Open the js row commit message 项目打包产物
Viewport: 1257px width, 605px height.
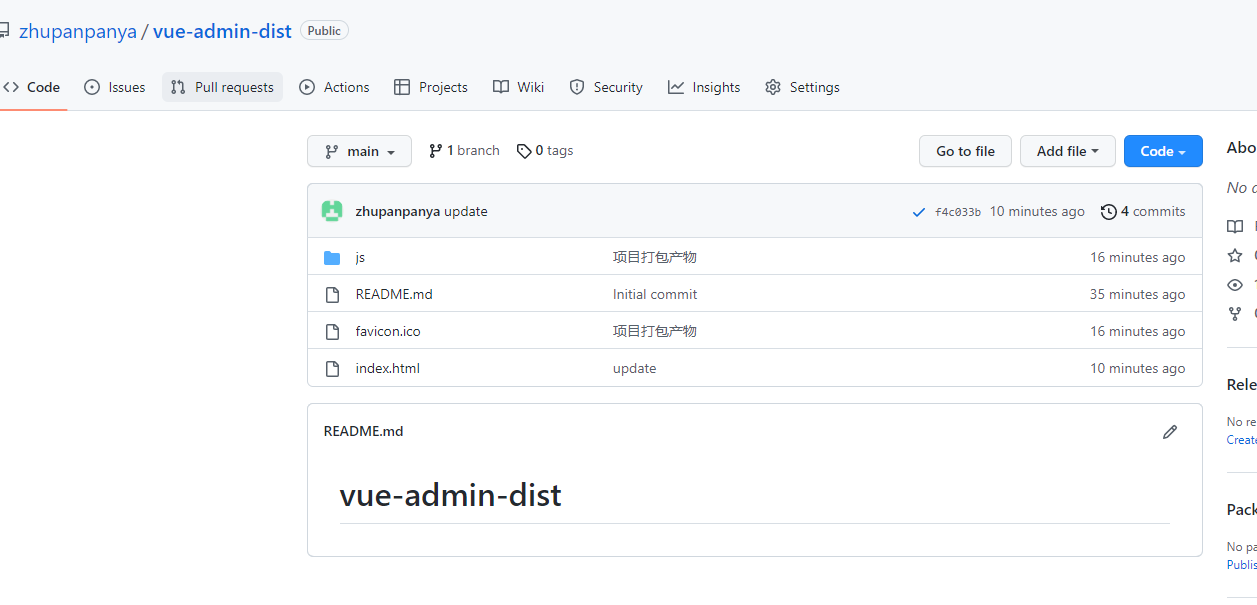click(655, 257)
